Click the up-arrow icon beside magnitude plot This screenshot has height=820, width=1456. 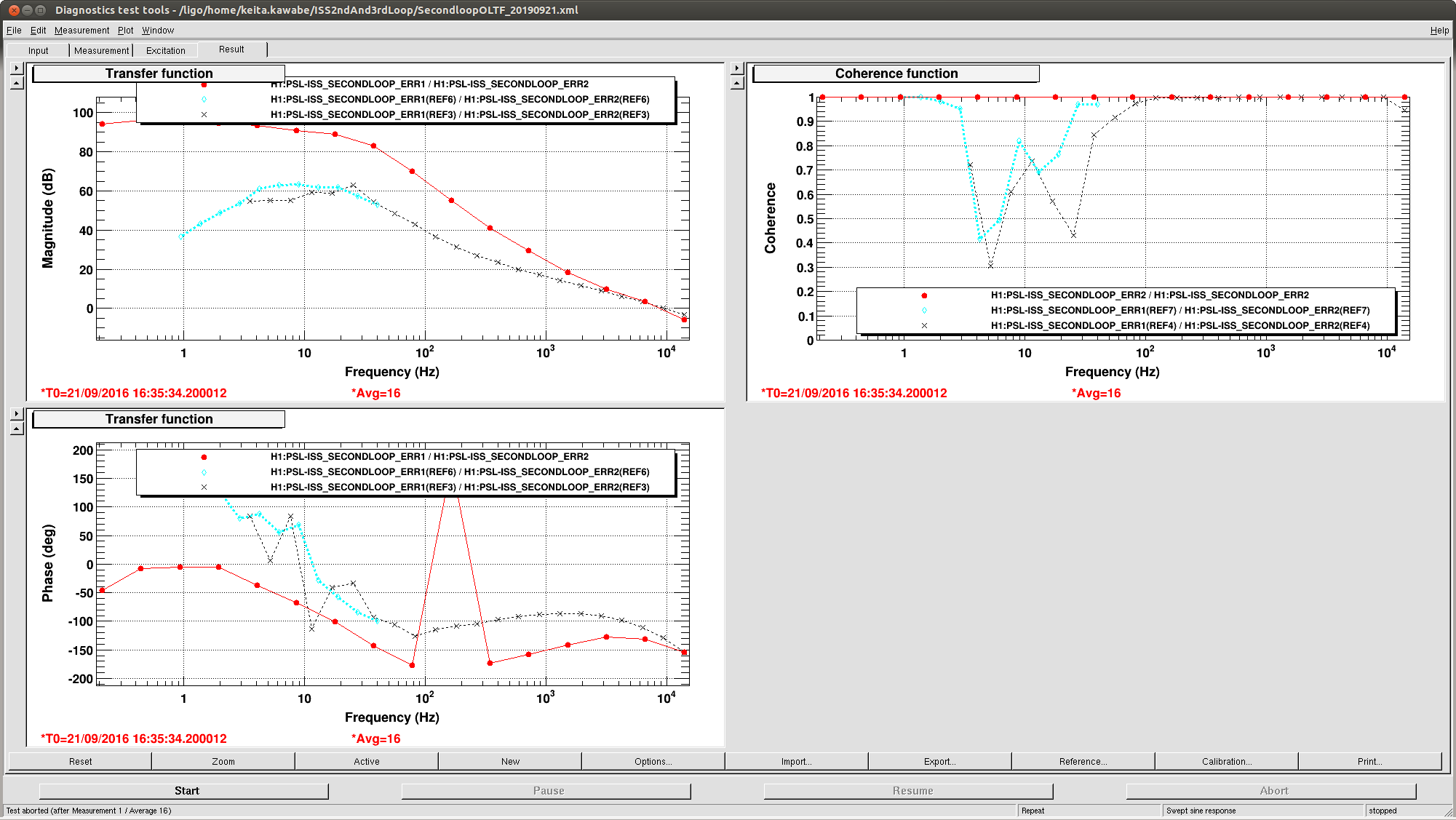[17, 83]
